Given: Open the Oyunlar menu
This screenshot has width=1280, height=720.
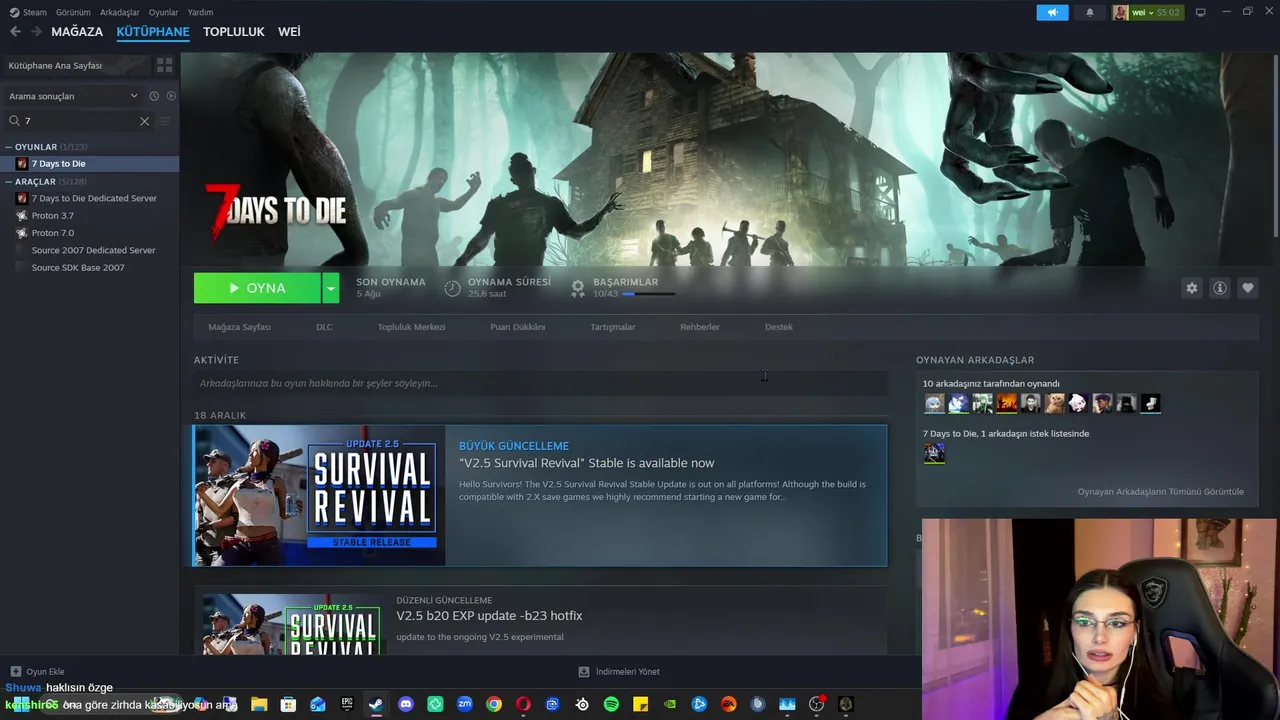Looking at the screenshot, I should pos(164,12).
